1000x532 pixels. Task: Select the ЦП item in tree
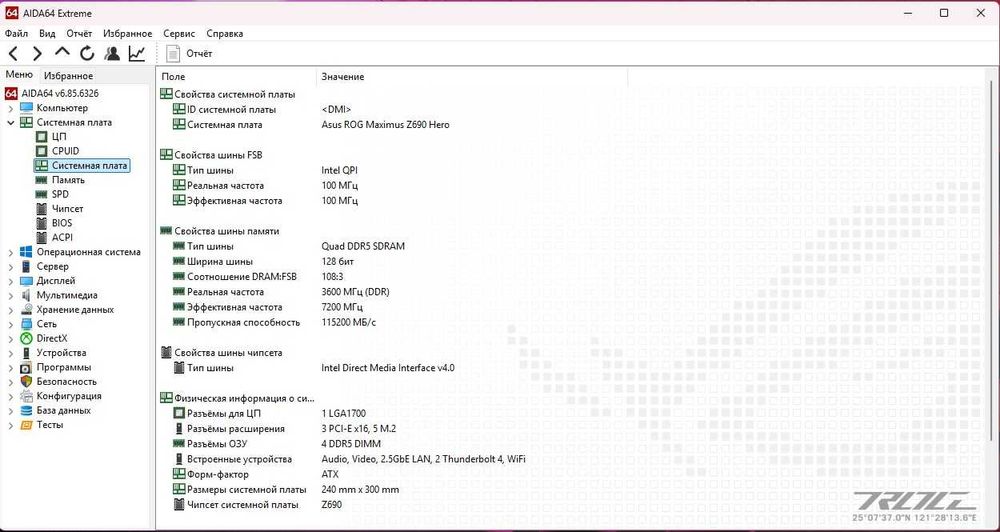point(59,137)
